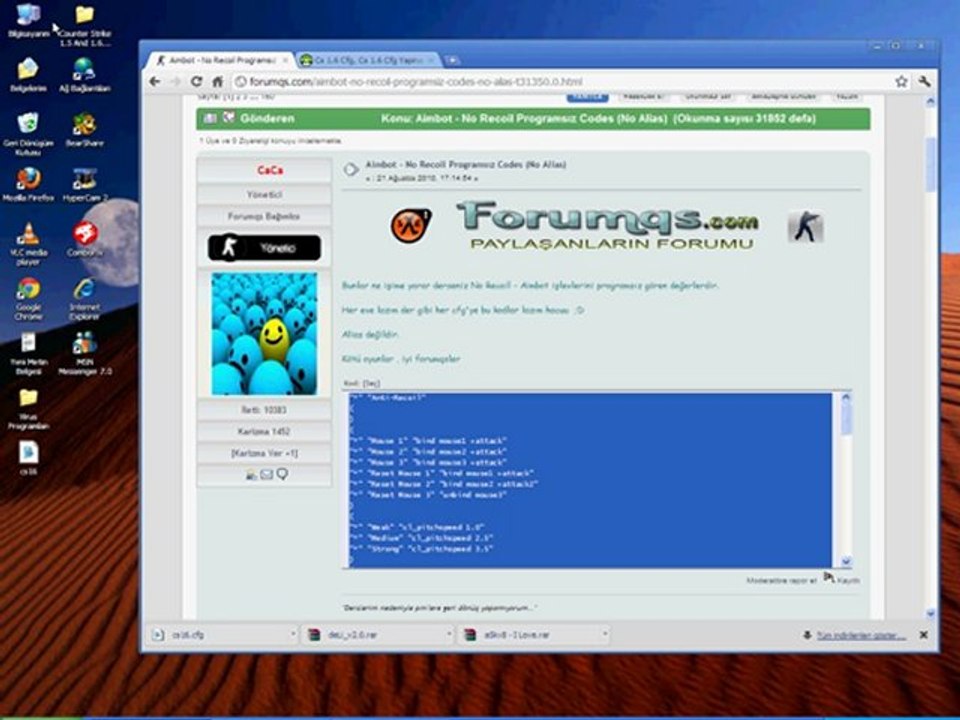Launch Internet Explorer desktop shortcut

pos(84,298)
